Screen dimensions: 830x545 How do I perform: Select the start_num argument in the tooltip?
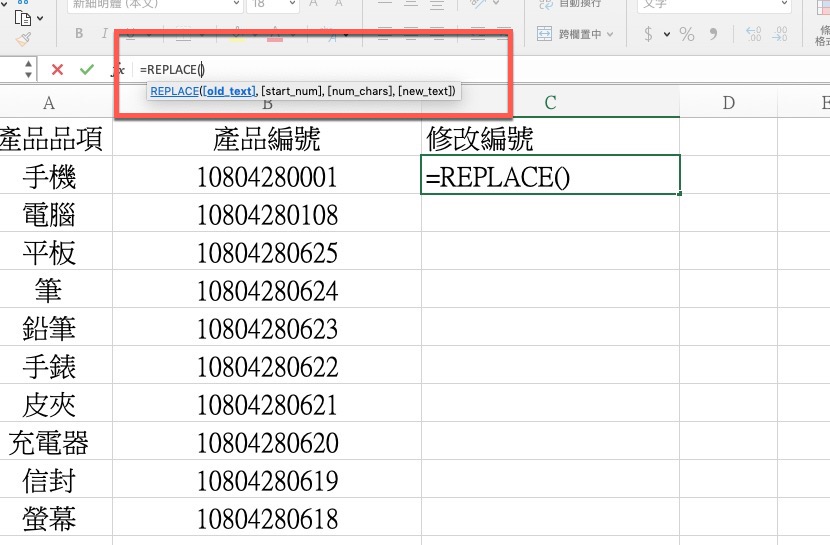pyautogui.click(x=292, y=91)
